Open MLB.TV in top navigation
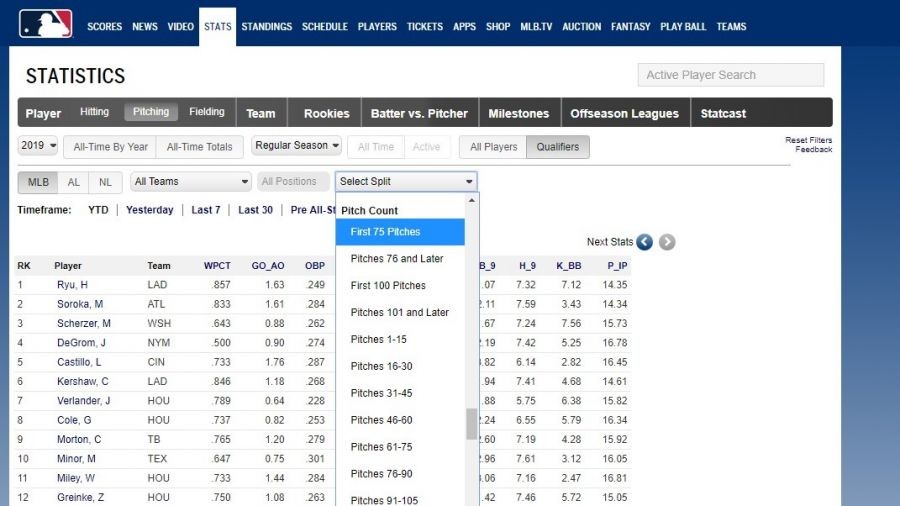Screen dimensions: 900x506 pos(536,26)
